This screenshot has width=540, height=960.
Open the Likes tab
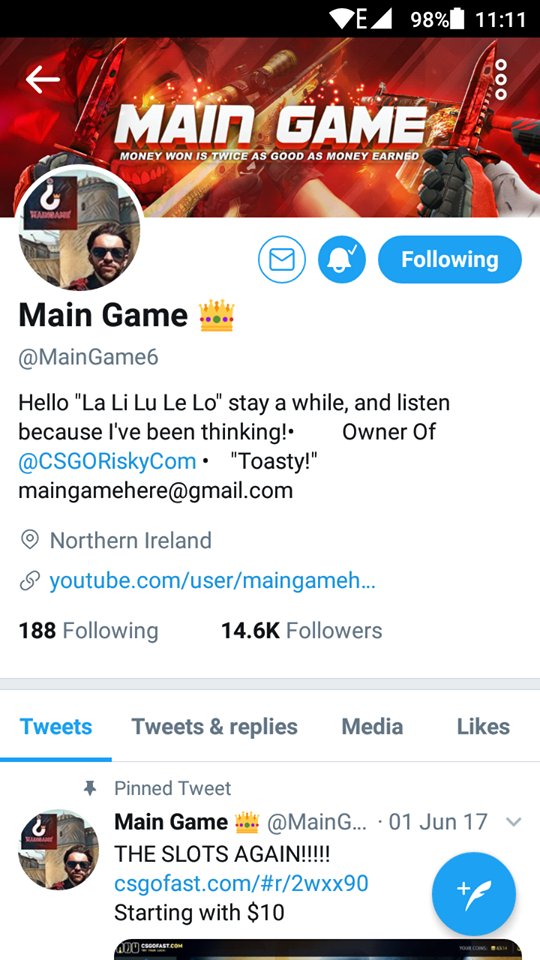pyautogui.click(x=483, y=727)
